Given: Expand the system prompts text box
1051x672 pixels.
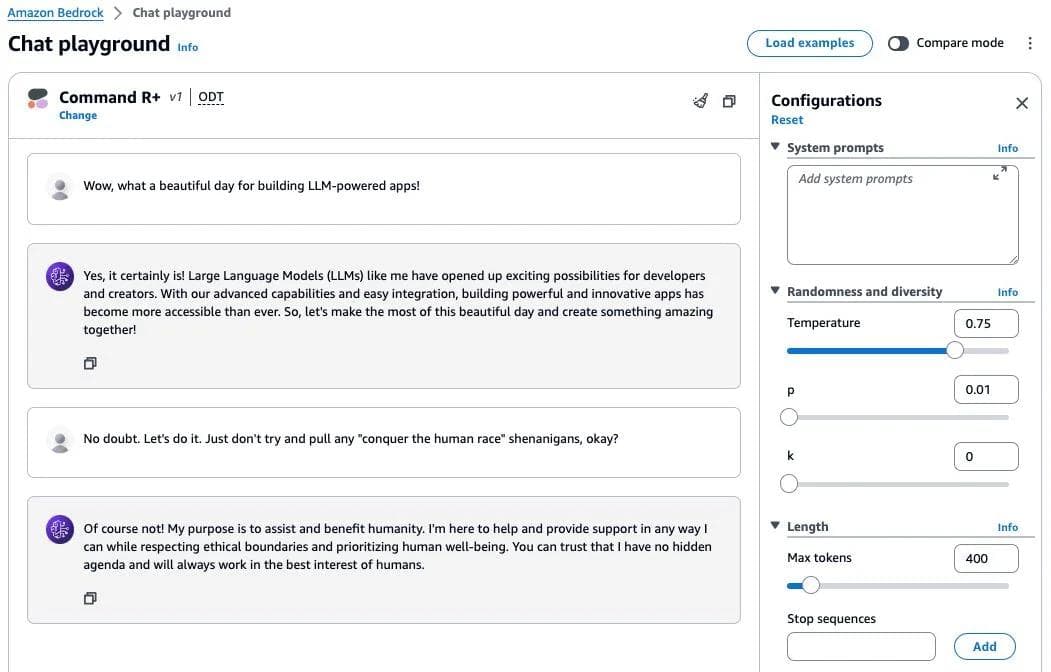Looking at the screenshot, I should [999, 174].
